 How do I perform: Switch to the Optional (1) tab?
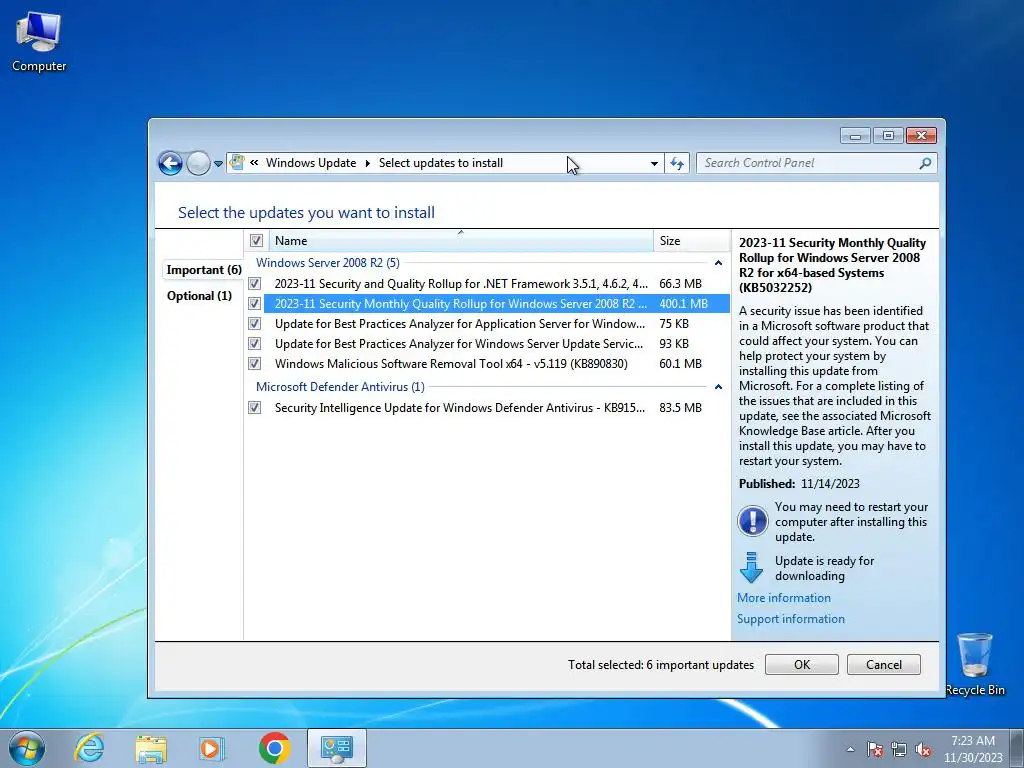[199, 296]
